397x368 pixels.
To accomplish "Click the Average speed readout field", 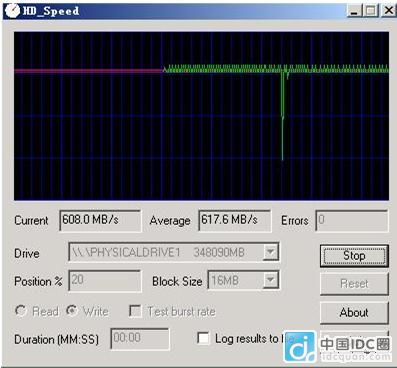I will point(235,220).
